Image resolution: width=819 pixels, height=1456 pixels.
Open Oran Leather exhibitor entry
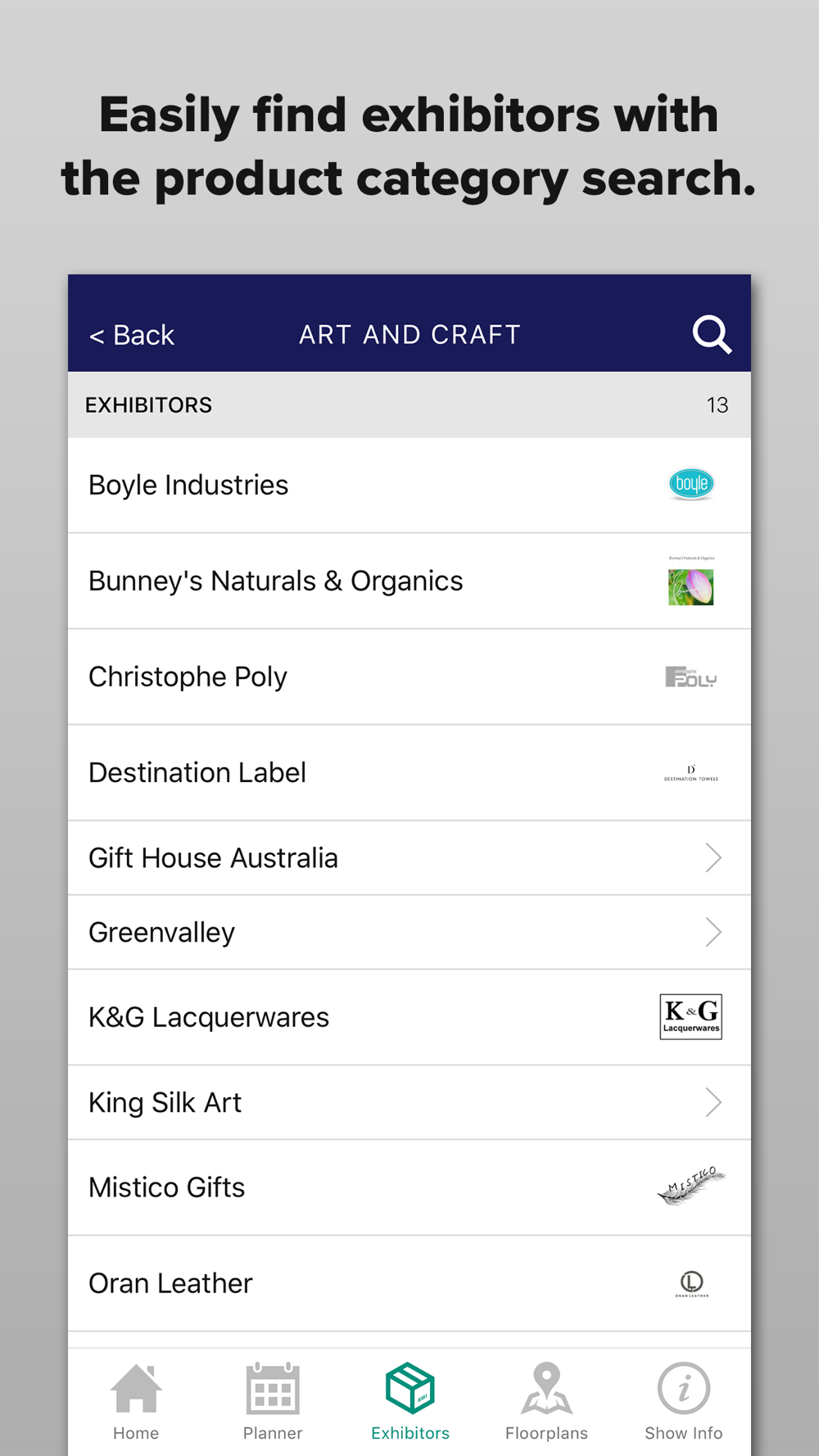tap(409, 1283)
